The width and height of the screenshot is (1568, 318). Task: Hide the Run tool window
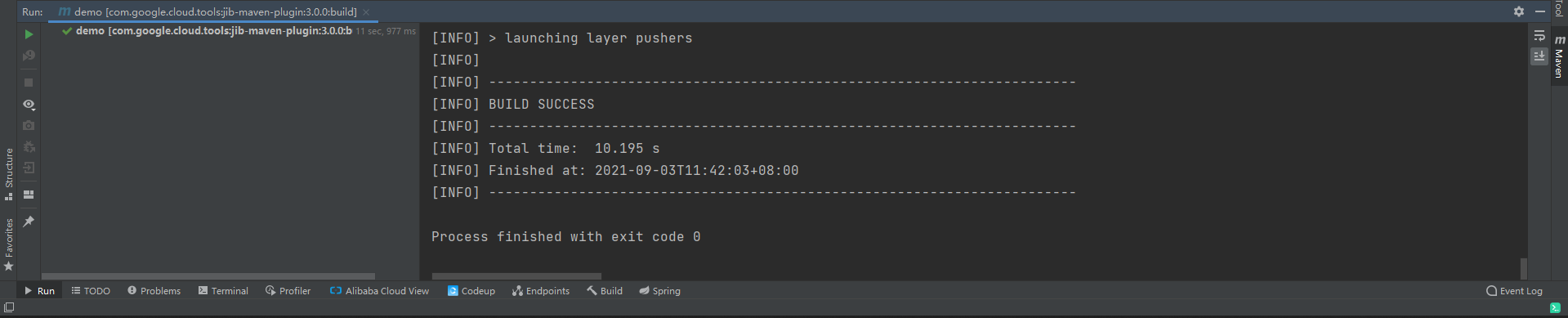pyautogui.click(x=1540, y=11)
